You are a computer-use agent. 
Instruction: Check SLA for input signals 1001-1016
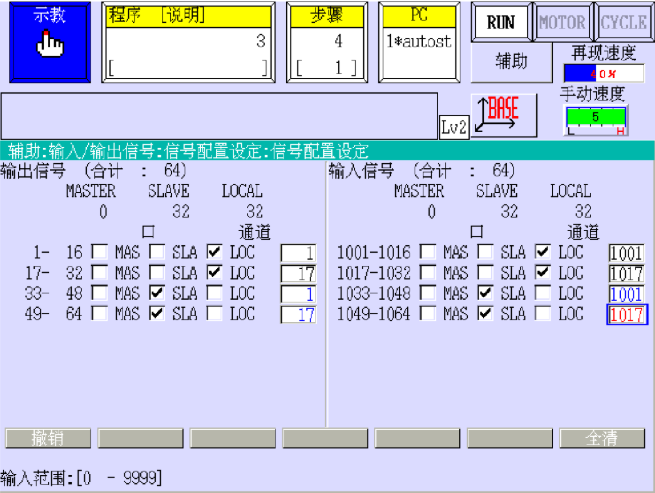tap(485, 252)
